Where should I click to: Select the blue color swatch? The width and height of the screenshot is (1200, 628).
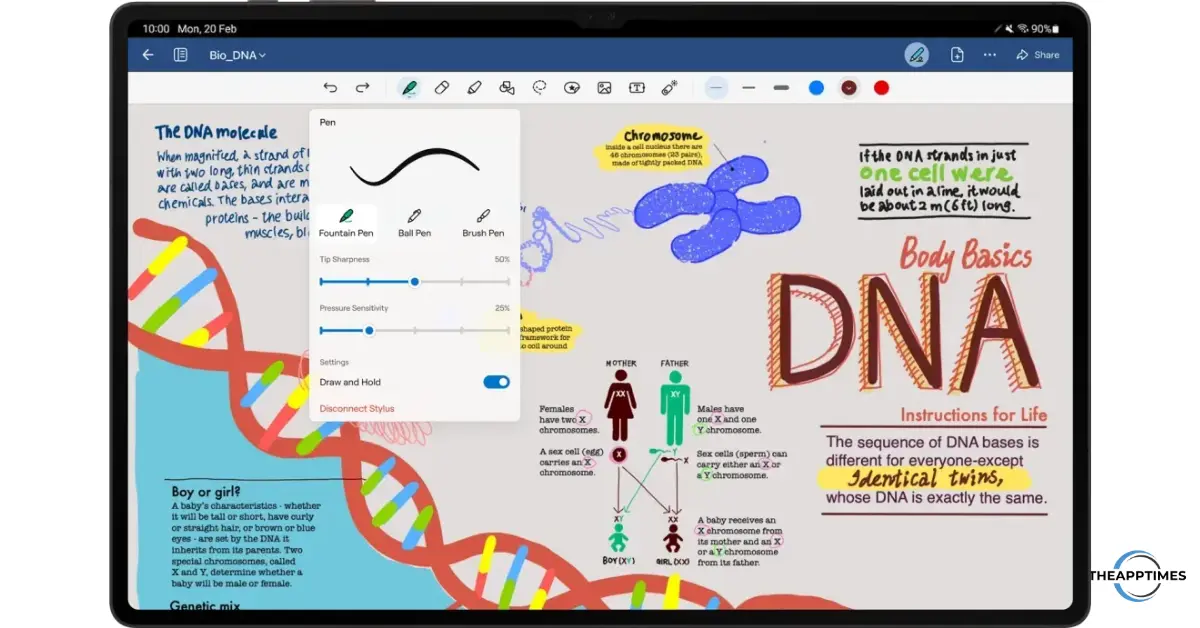816,88
